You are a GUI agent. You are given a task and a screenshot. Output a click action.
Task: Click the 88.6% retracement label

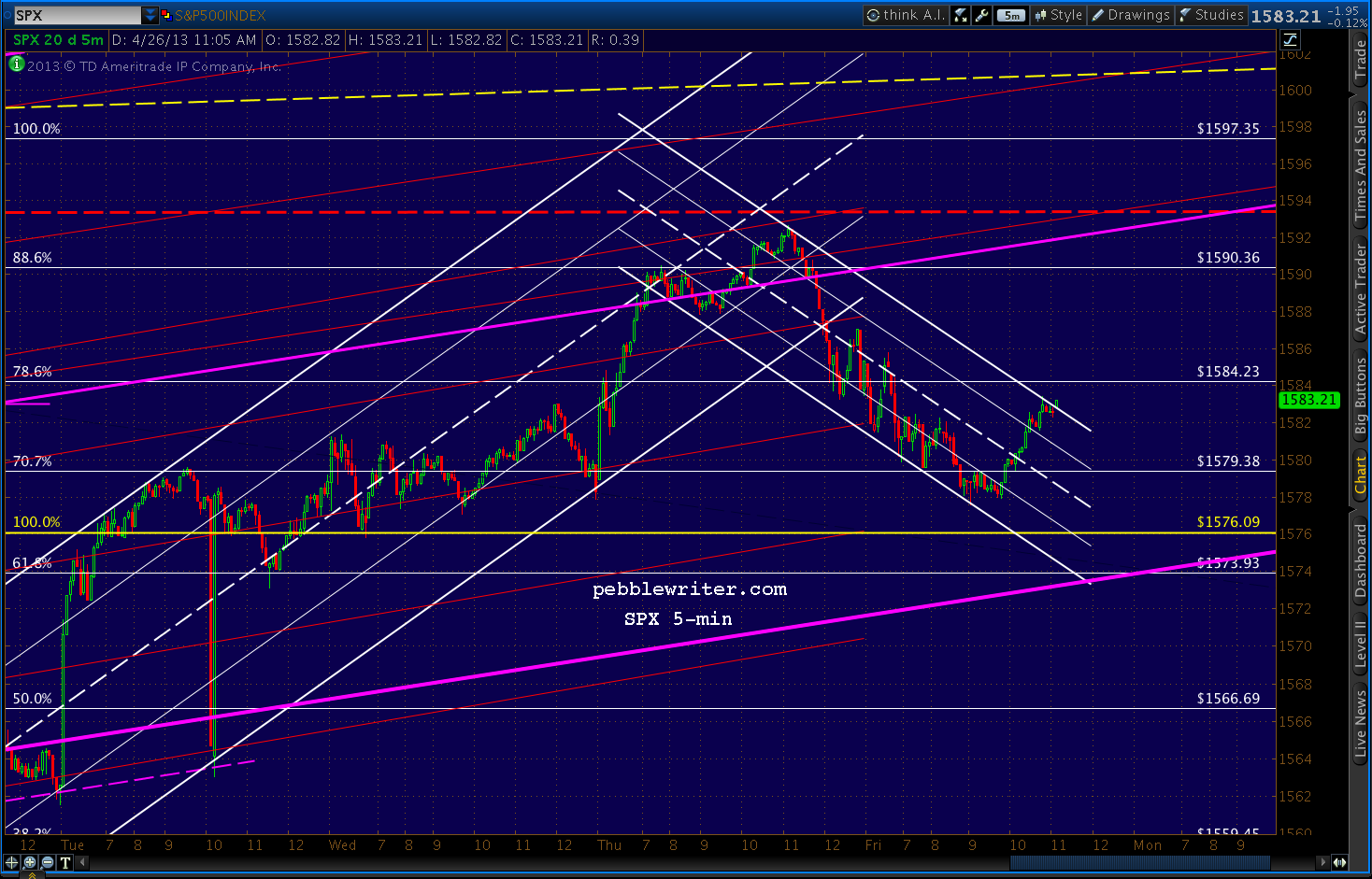[32, 257]
